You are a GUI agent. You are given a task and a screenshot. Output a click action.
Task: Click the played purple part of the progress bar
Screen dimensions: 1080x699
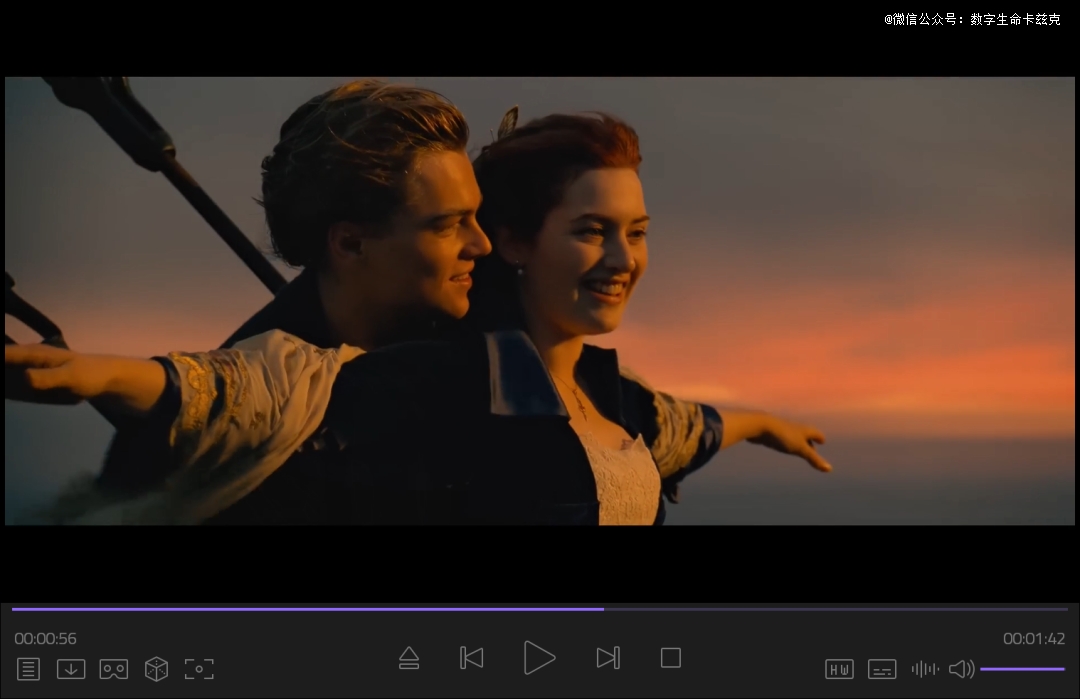tap(300, 608)
